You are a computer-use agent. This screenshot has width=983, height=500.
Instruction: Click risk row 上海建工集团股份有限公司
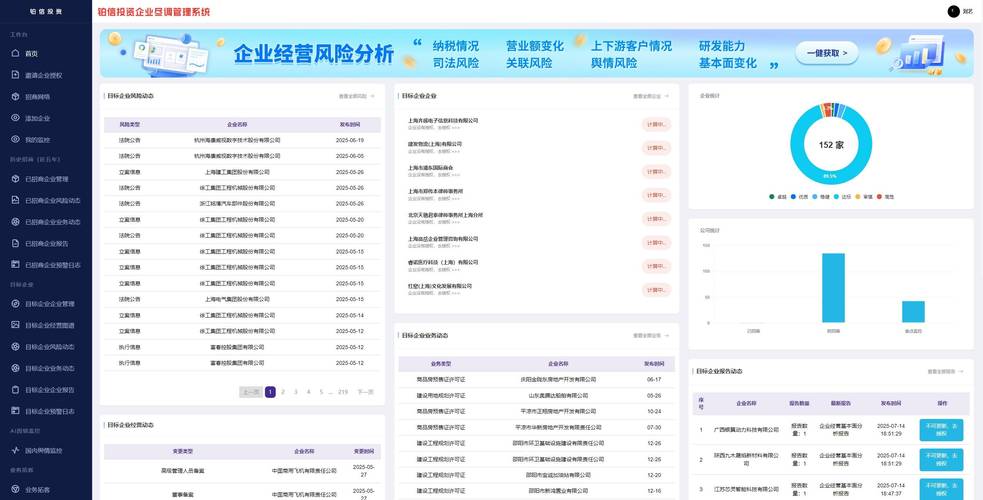click(x=242, y=172)
